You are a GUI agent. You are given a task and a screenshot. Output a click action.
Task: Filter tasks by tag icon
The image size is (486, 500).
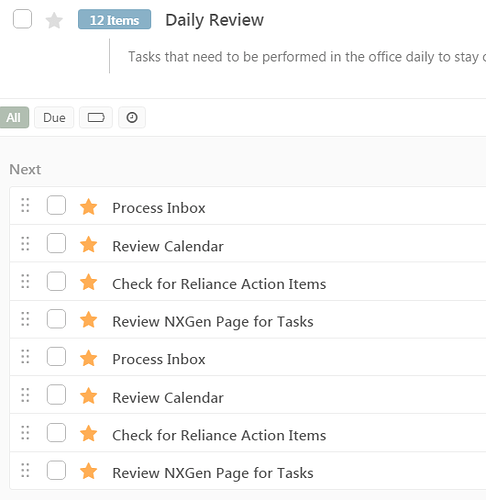[96, 117]
